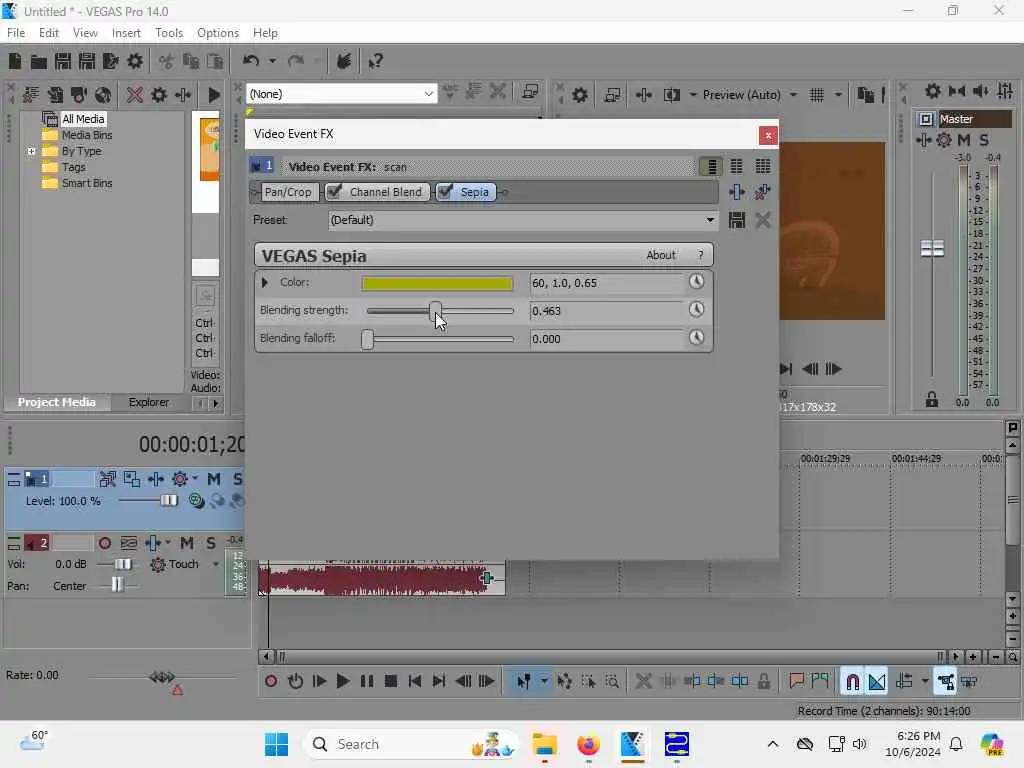
Task: Click the Sepia Color swatch bar
Action: coord(437,283)
